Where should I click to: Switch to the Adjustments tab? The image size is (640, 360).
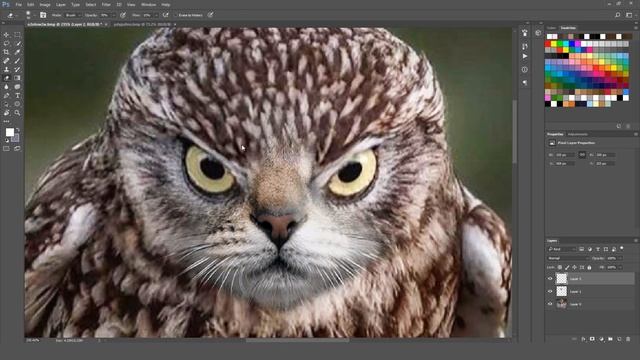(578, 134)
